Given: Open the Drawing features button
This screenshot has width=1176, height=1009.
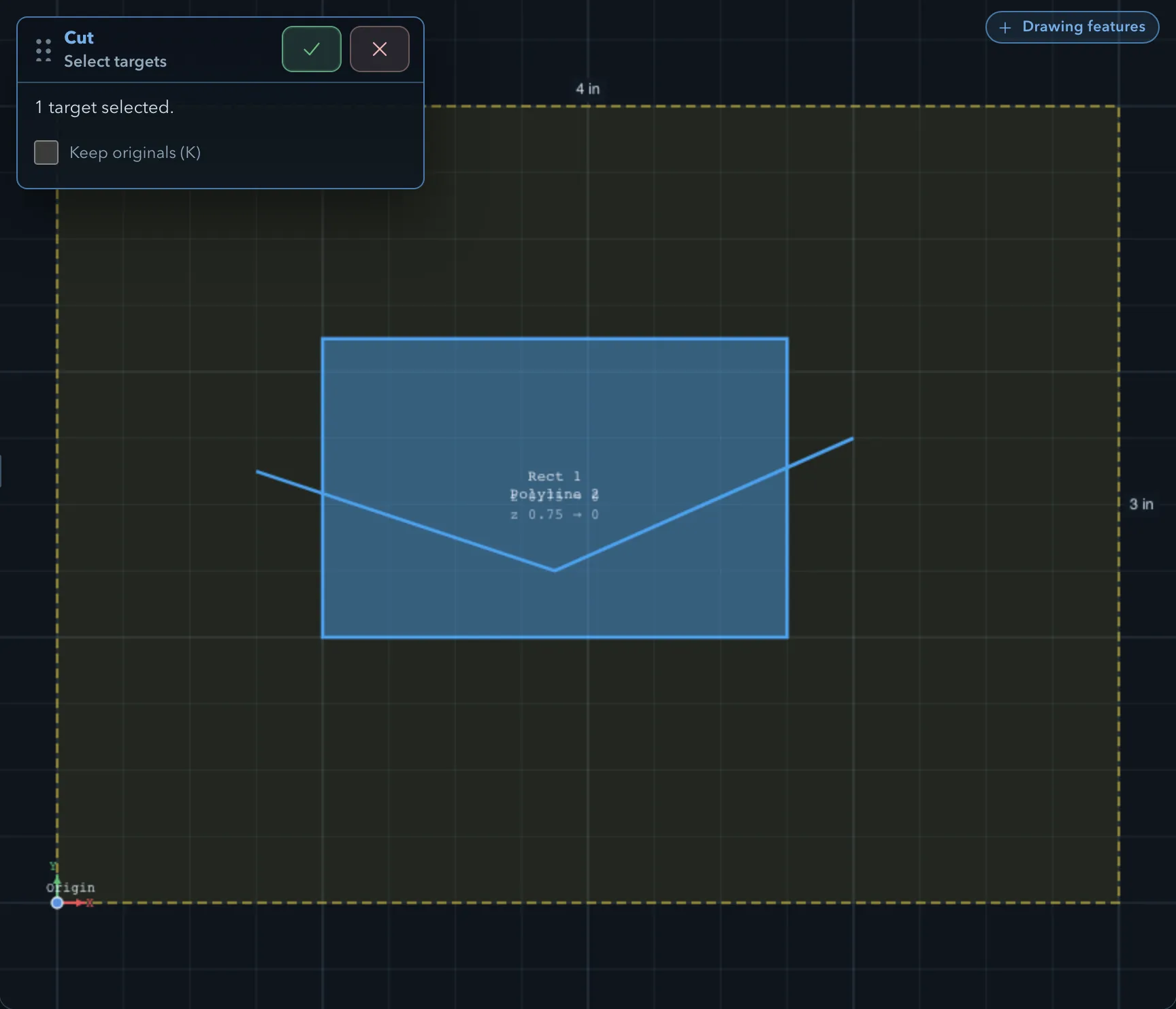Looking at the screenshot, I should pos(1072,27).
